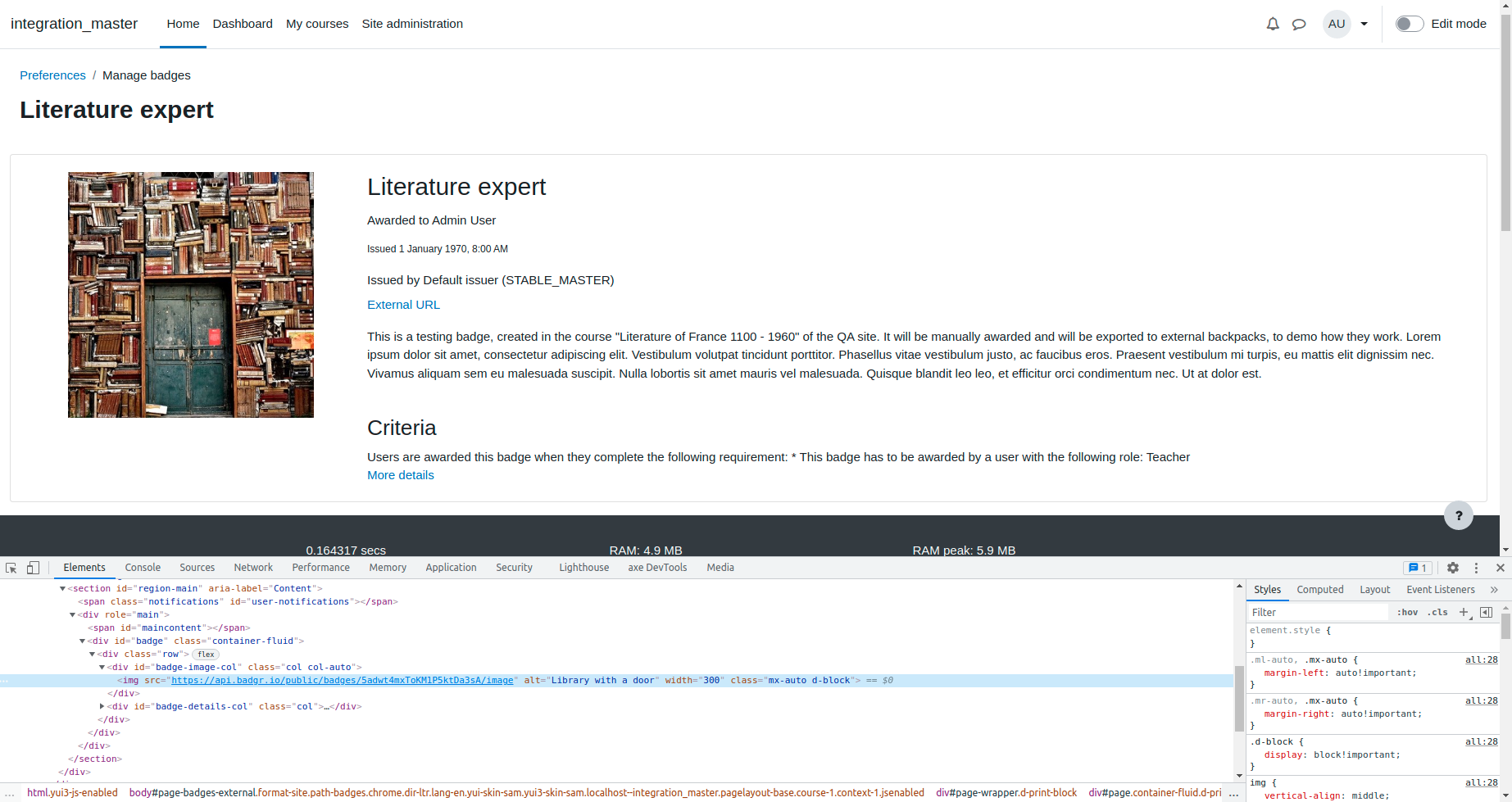Switch to the Console tab
The image size is (1512, 802).
click(143, 568)
